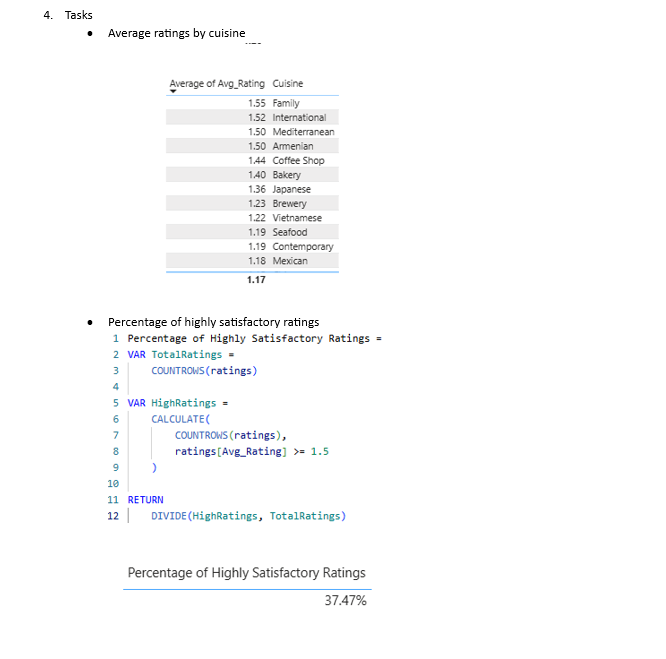Click 'ratings[Avg_Rating] >= 1.5' on line 8
The width and height of the screenshot is (666, 659).
point(251,451)
